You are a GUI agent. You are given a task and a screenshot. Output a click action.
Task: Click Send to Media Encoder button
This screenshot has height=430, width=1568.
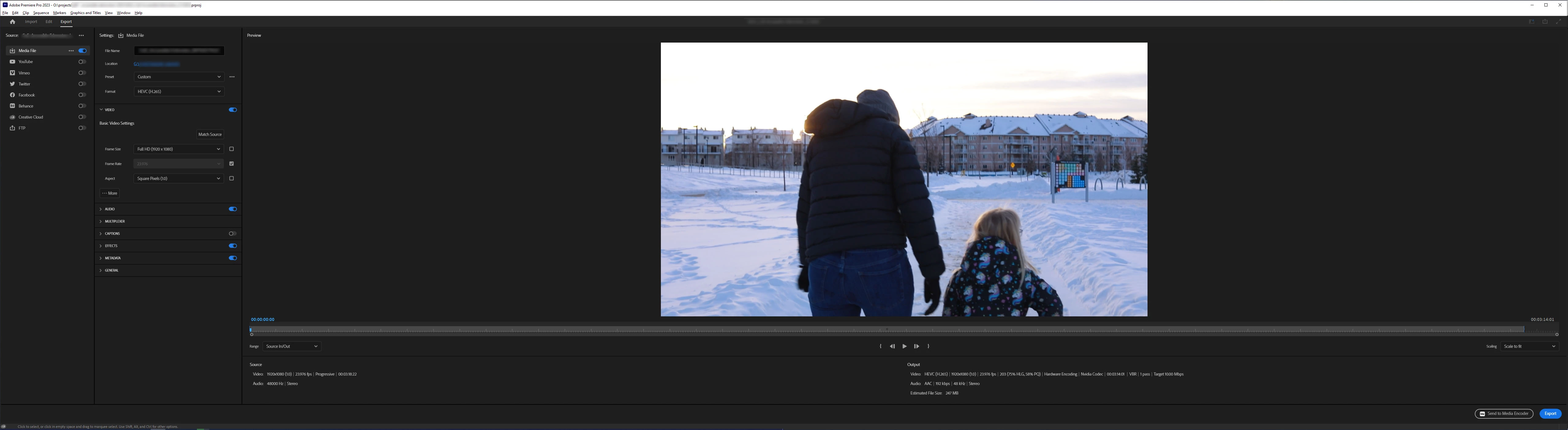pyautogui.click(x=1503, y=414)
